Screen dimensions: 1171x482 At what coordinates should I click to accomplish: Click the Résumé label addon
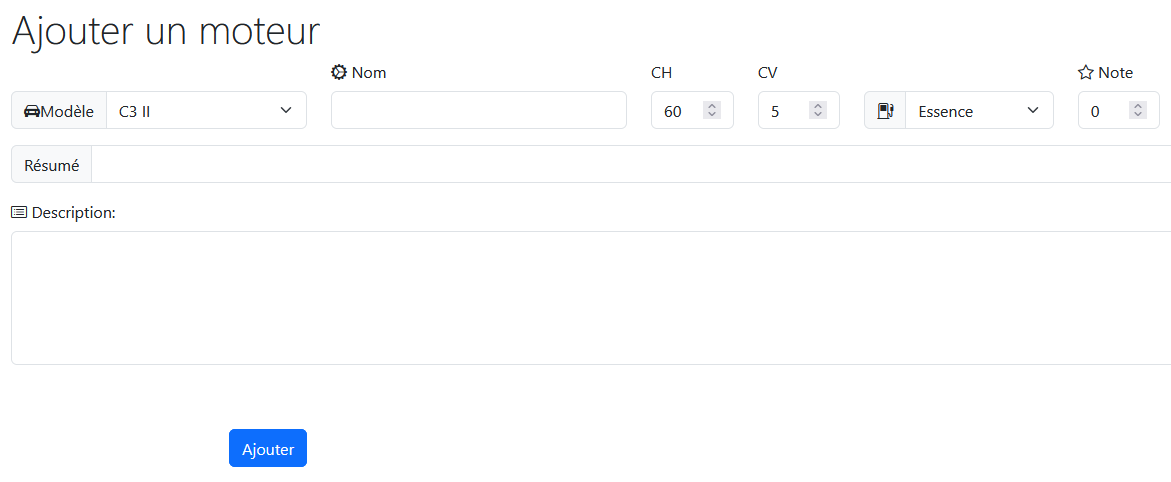tap(52, 165)
